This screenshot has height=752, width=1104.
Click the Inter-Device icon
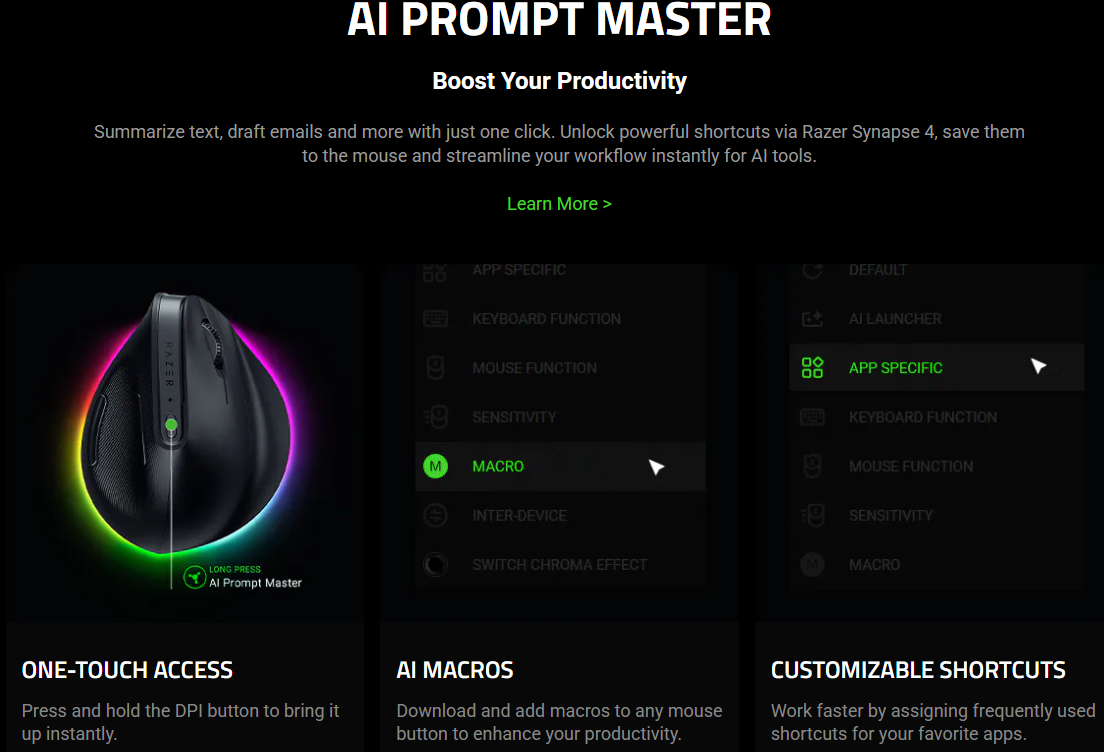[x=435, y=515]
